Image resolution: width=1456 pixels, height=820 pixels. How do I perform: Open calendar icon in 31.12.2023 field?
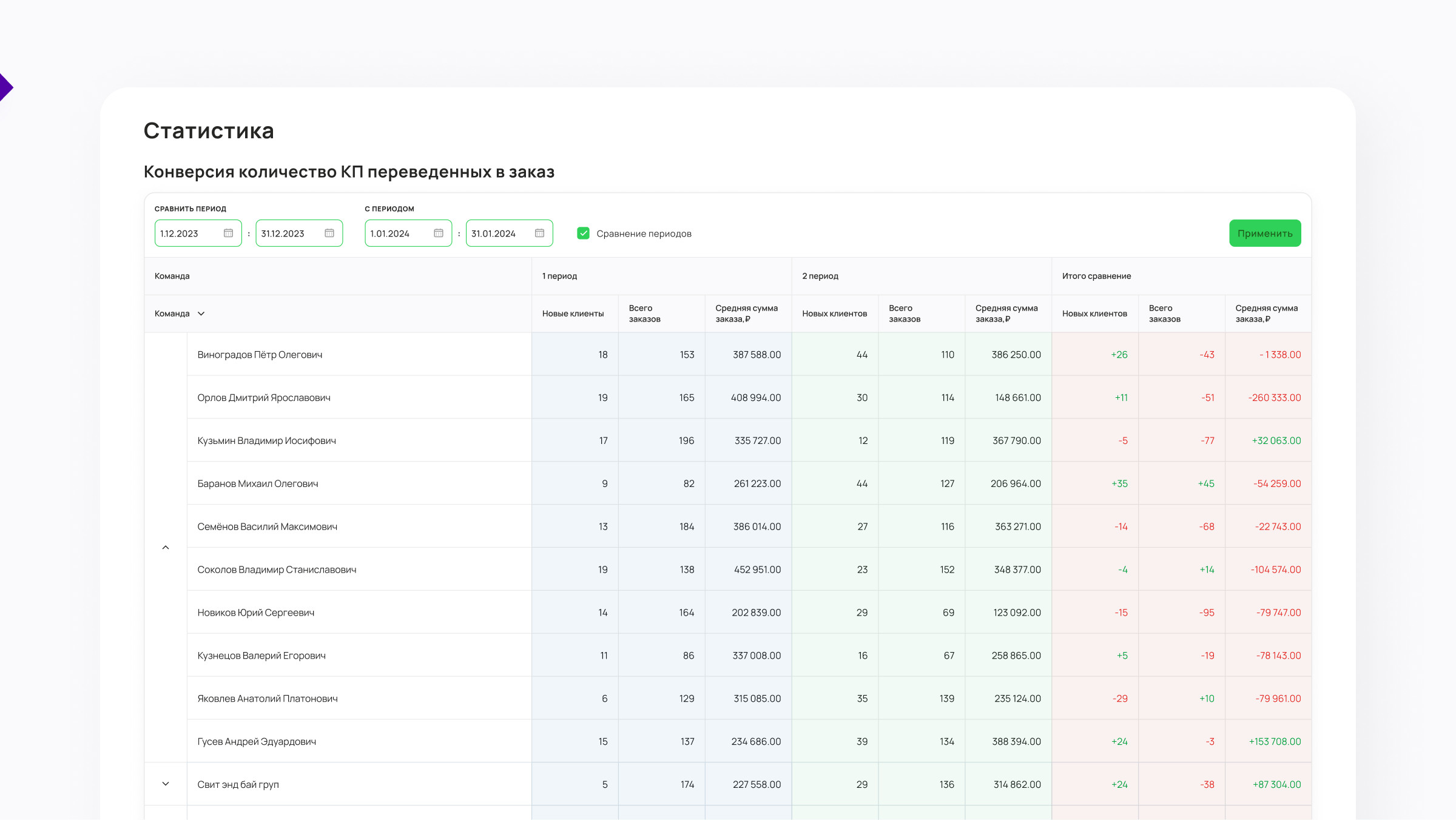329,234
